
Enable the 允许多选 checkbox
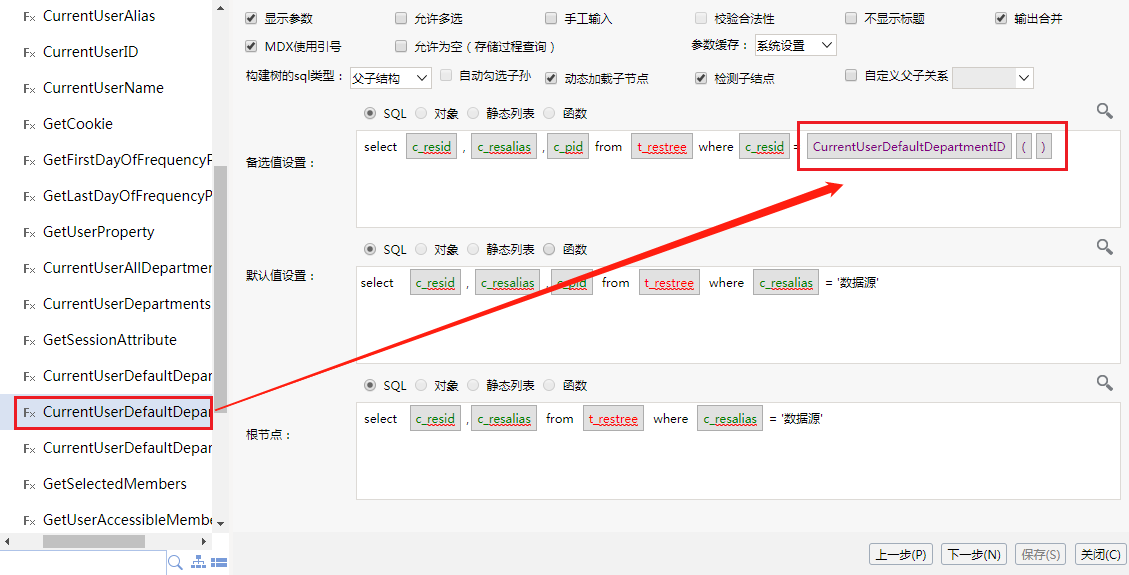tap(401, 18)
